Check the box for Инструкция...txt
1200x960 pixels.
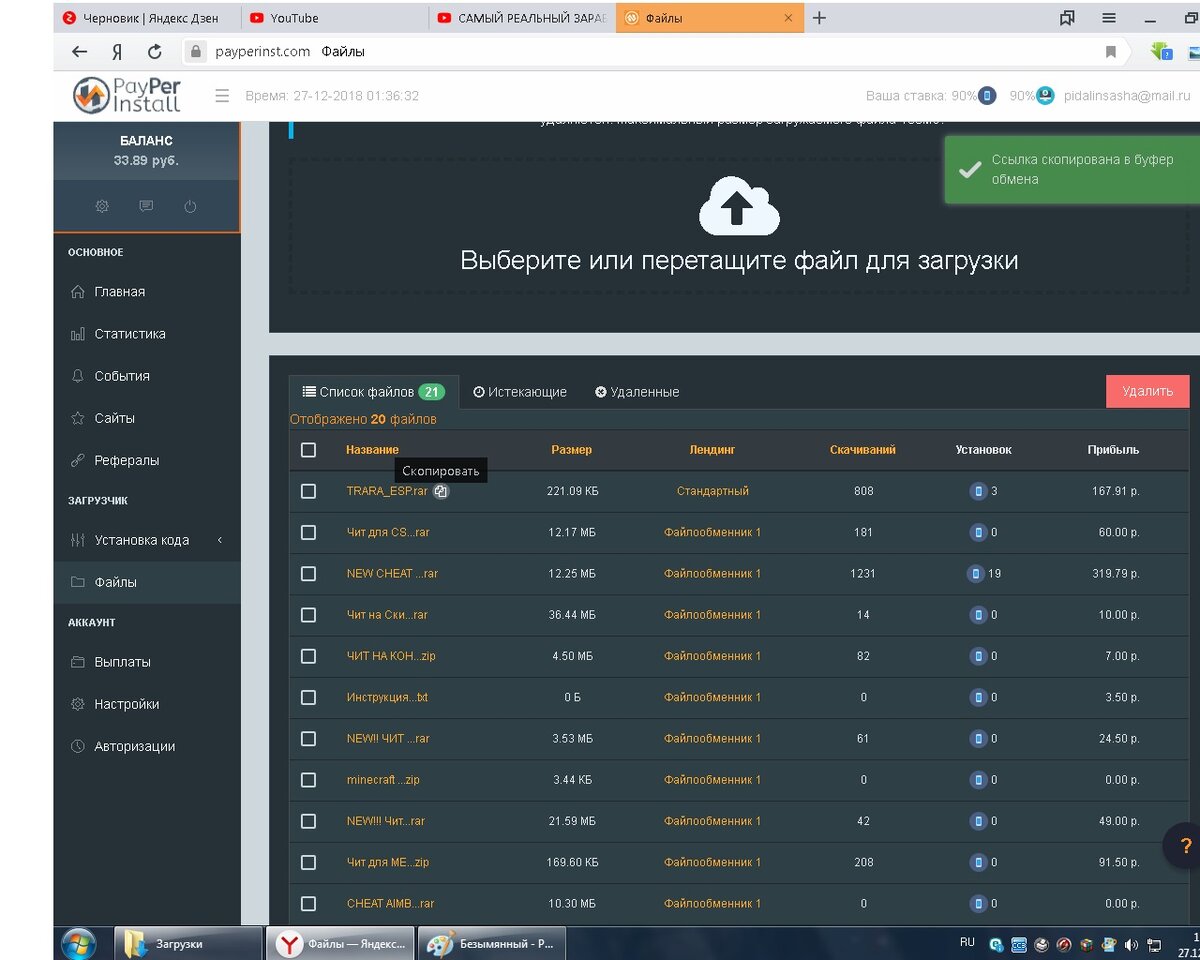point(308,697)
